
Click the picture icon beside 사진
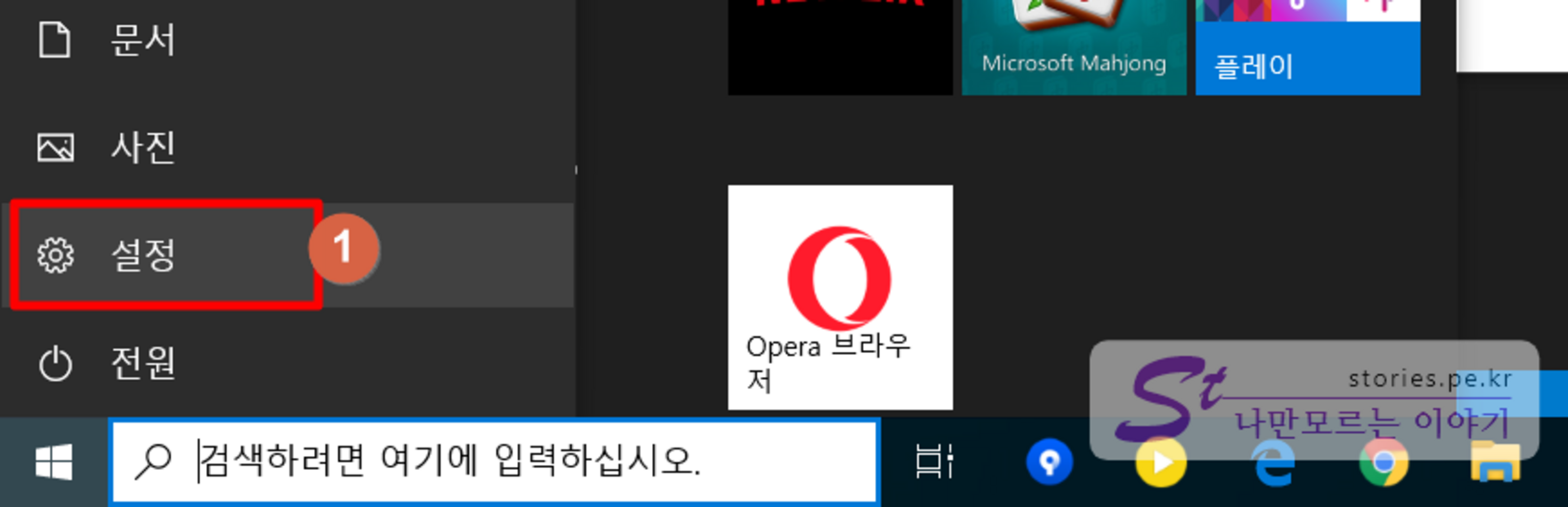[x=56, y=148]
